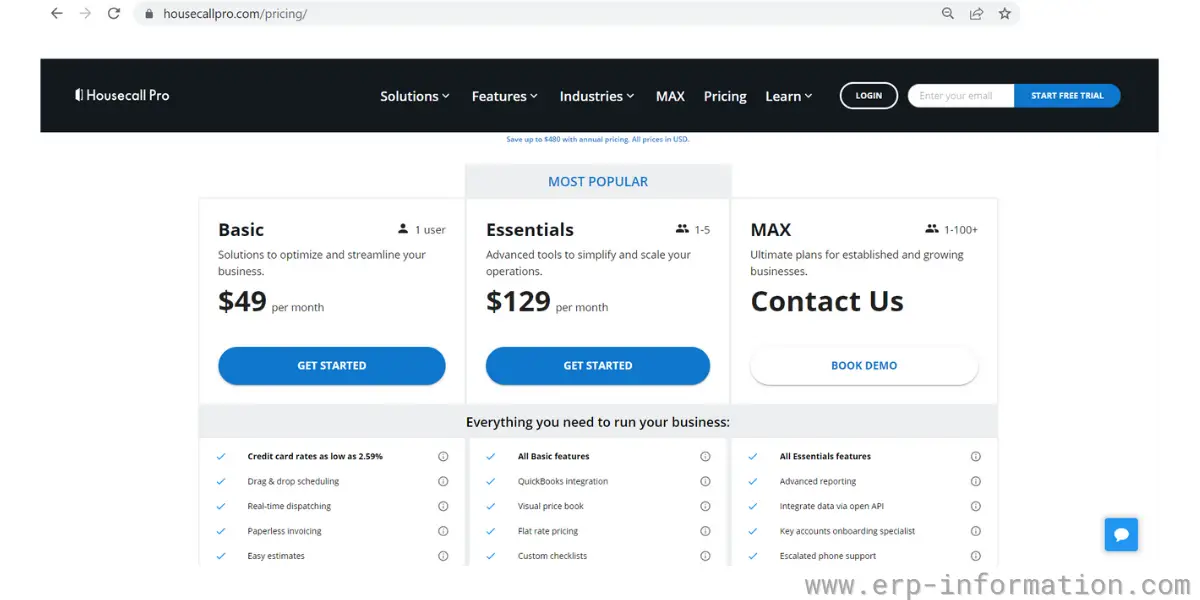Click info icon for Easy estimates
The image size is (1200, 600).
click(443, 556)
